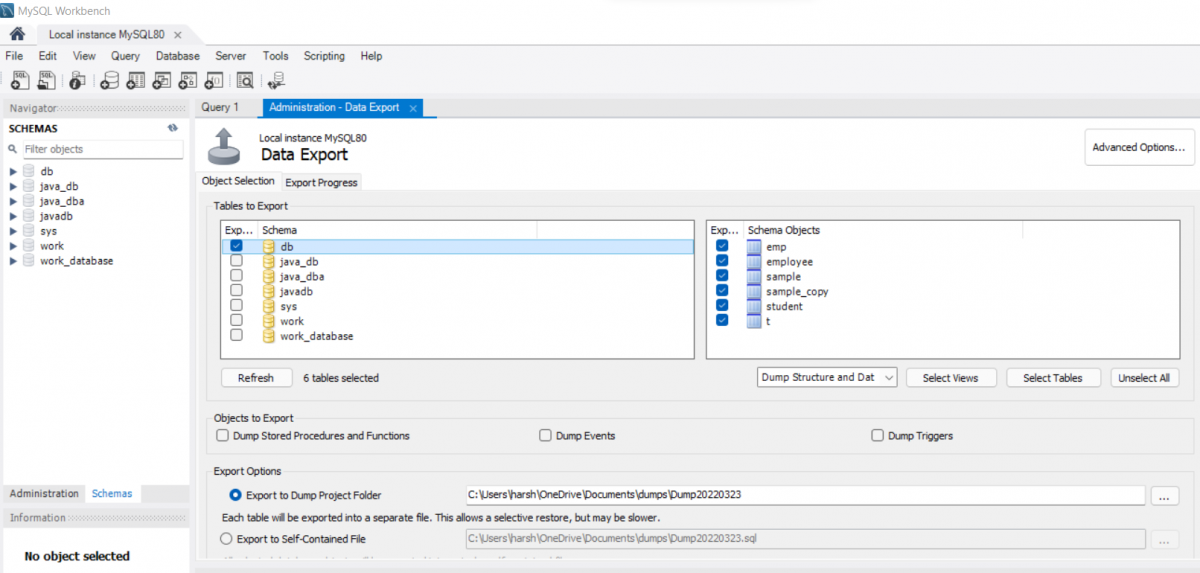Check the work schema export checkbox
The width and height of the screenshot is (1200, 573).
pyautogui.click(x=236, y=320)
